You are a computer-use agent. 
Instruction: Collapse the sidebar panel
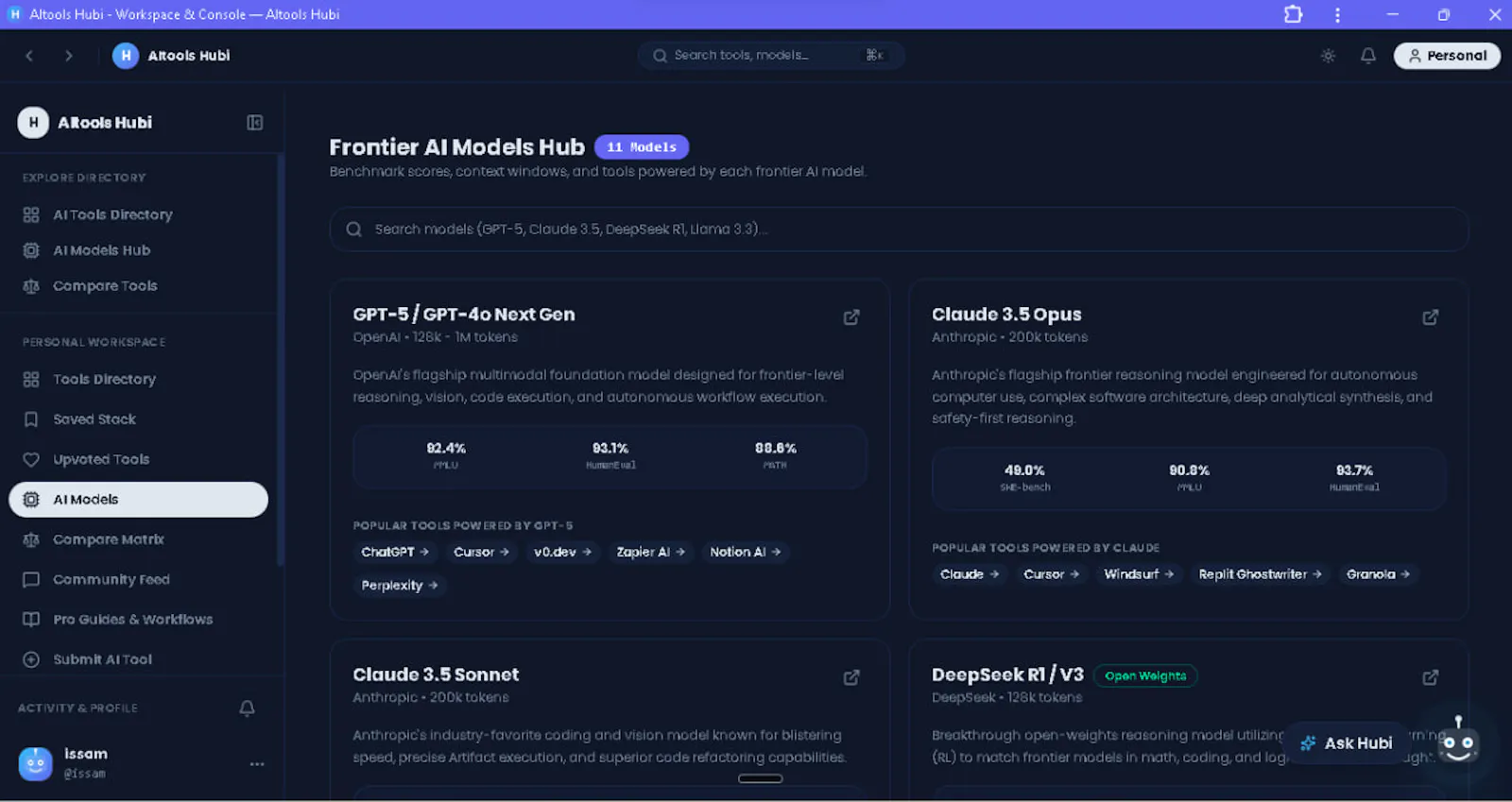[x=254, y=123]
